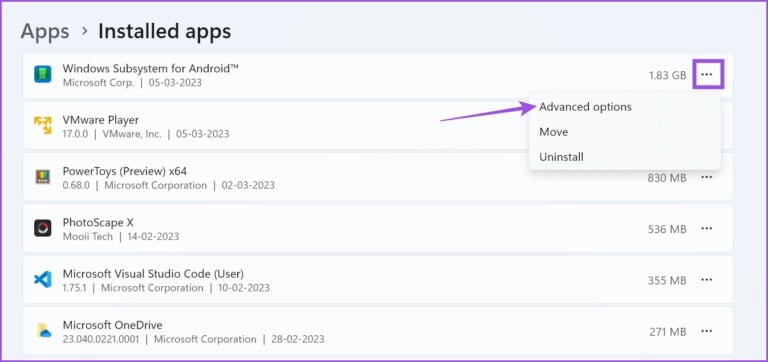Click the VMware Player app name

click(x=101, y=120)
